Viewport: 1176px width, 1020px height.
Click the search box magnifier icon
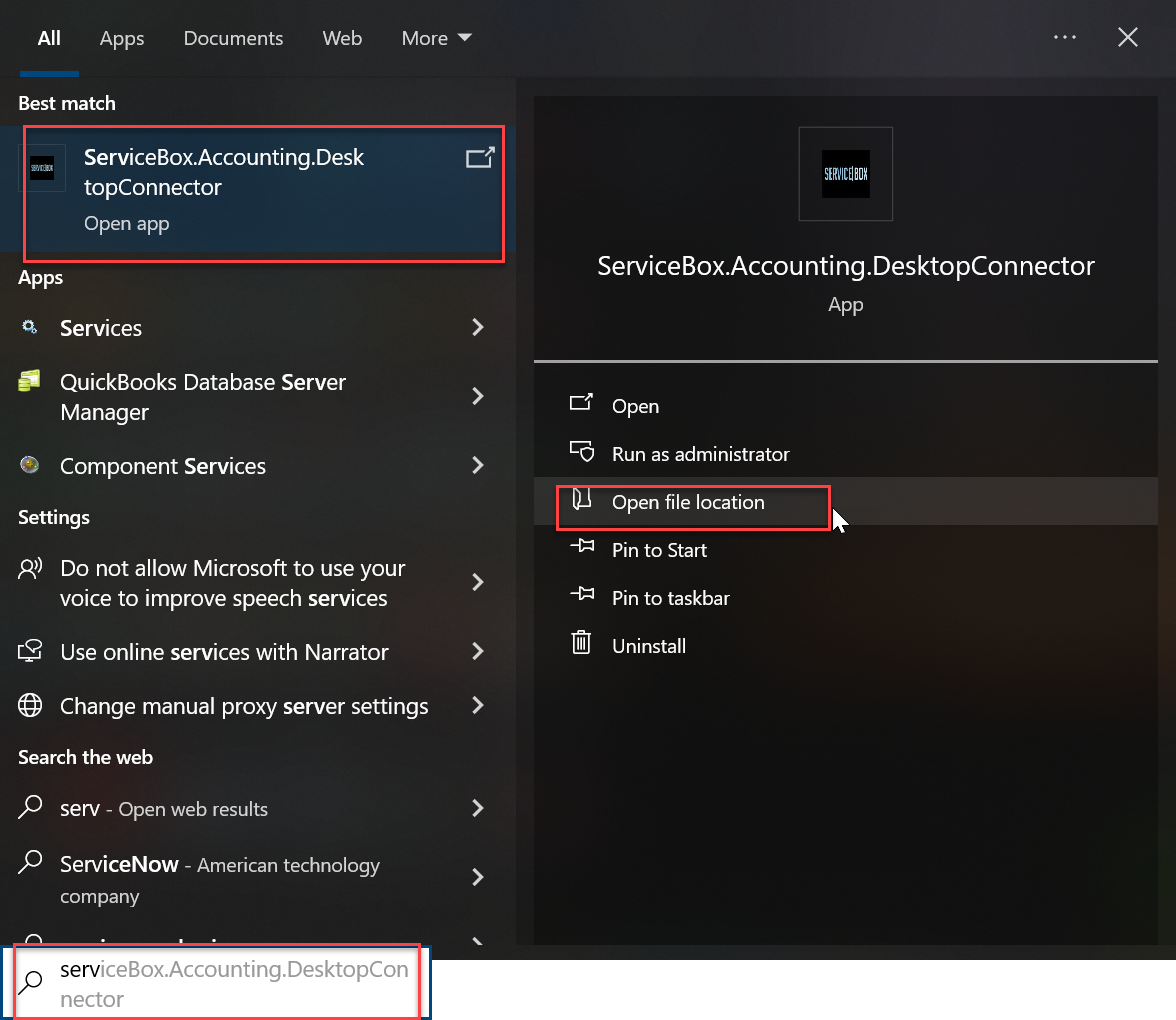(31, 982)
